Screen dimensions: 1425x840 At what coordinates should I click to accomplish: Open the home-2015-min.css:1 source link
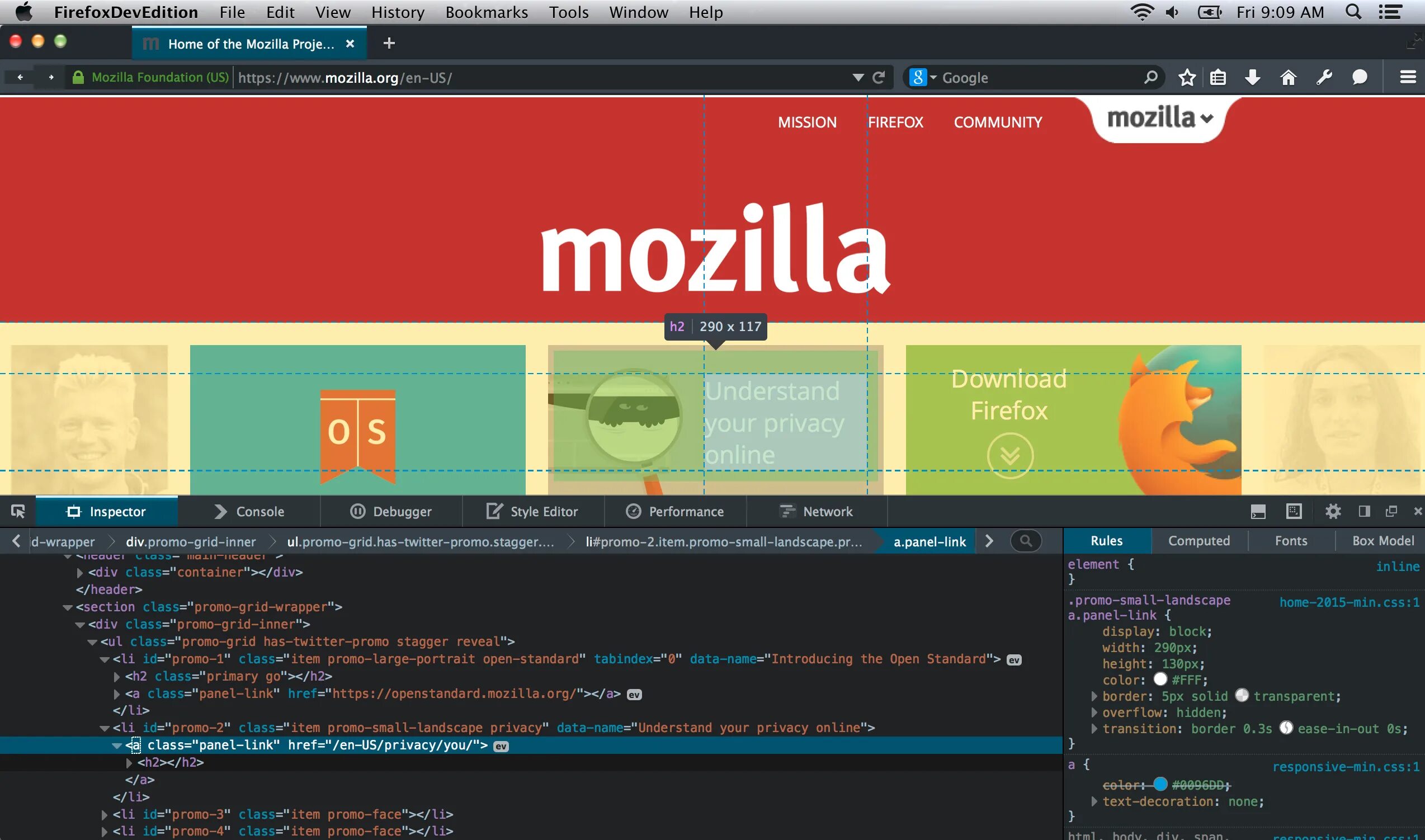click(x=1349, y=602)
